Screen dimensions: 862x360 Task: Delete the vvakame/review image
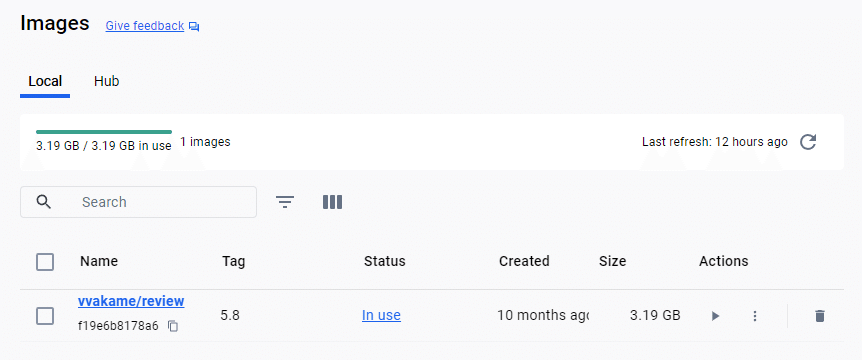tap(820, 316)
